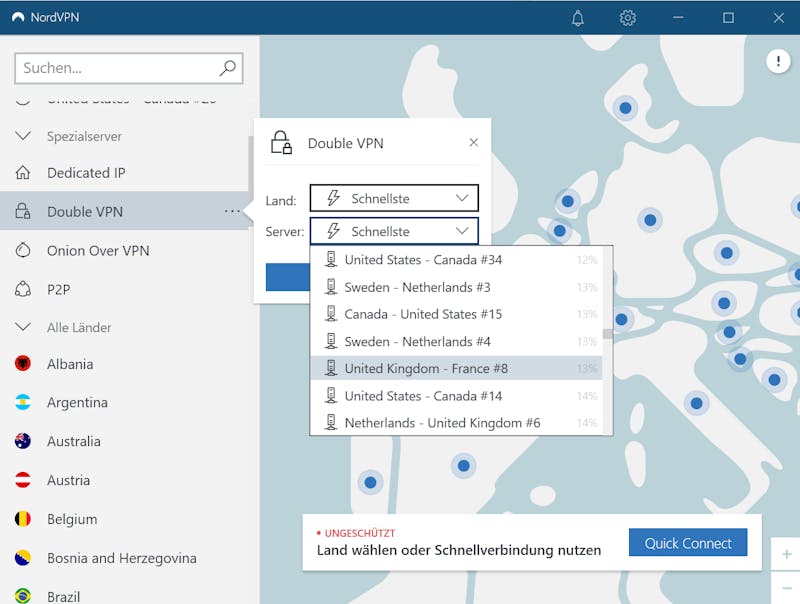Open the notifications bell icon

coord(578,18)
